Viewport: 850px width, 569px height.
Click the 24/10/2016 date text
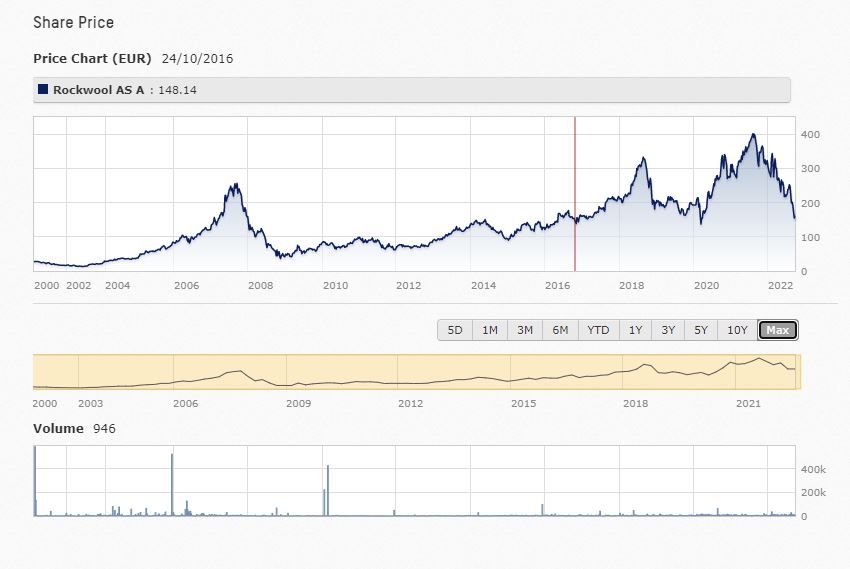coord(197,59)
